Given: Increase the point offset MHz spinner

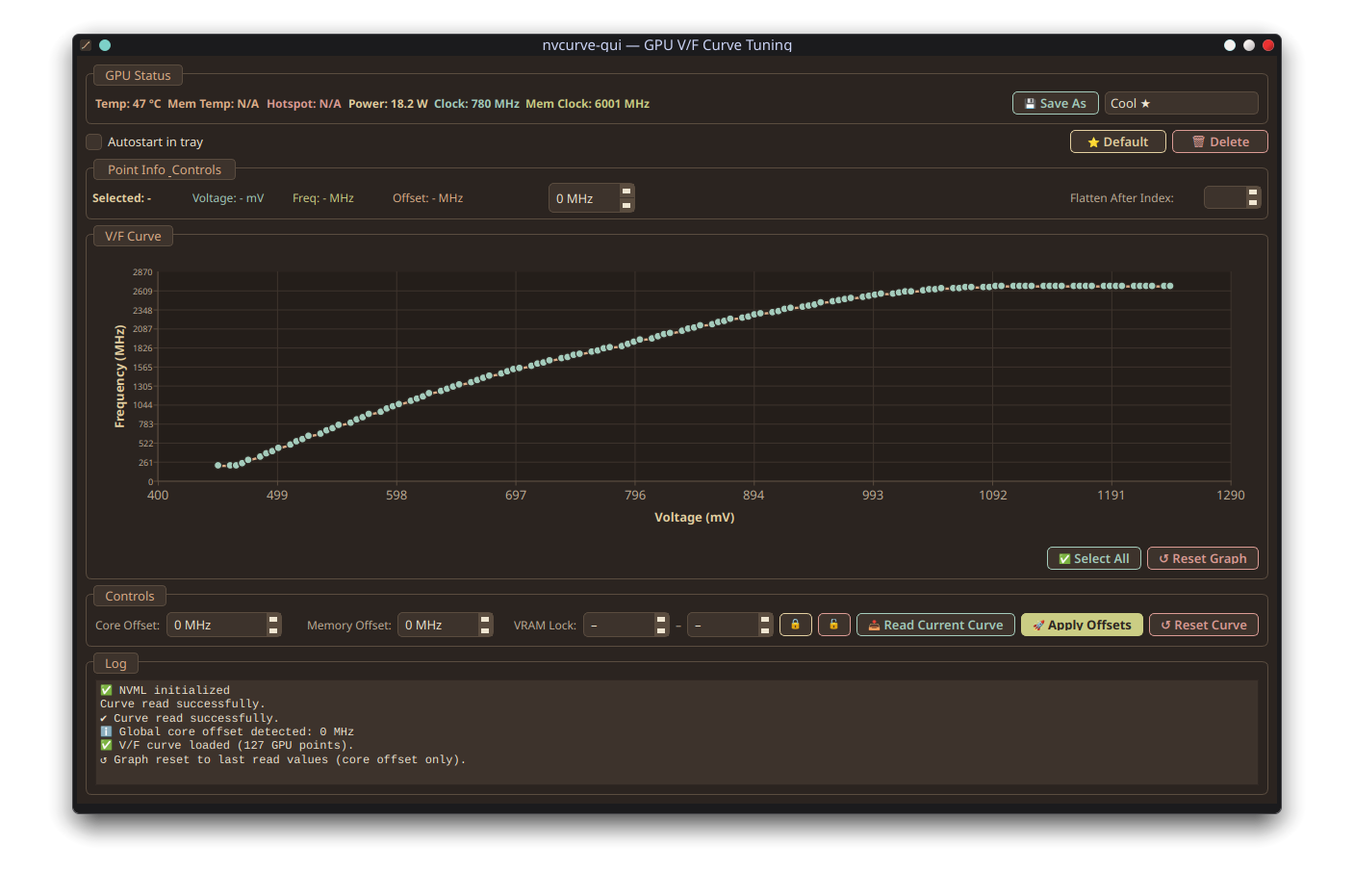Looking at the screenshot, I should 626,192.
